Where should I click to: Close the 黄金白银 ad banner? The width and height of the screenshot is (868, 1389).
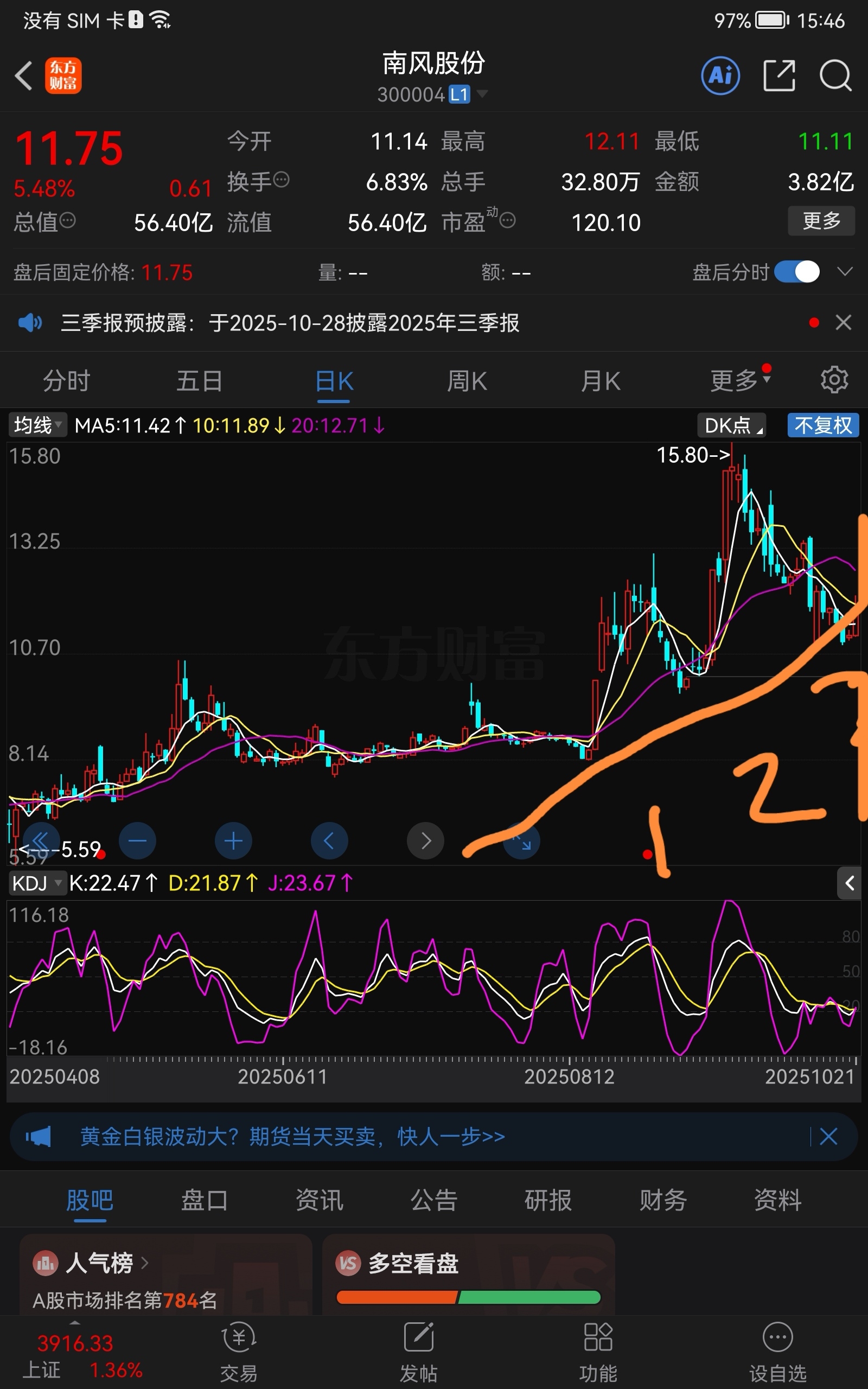pyautogui.click(x=828, y=1137)
